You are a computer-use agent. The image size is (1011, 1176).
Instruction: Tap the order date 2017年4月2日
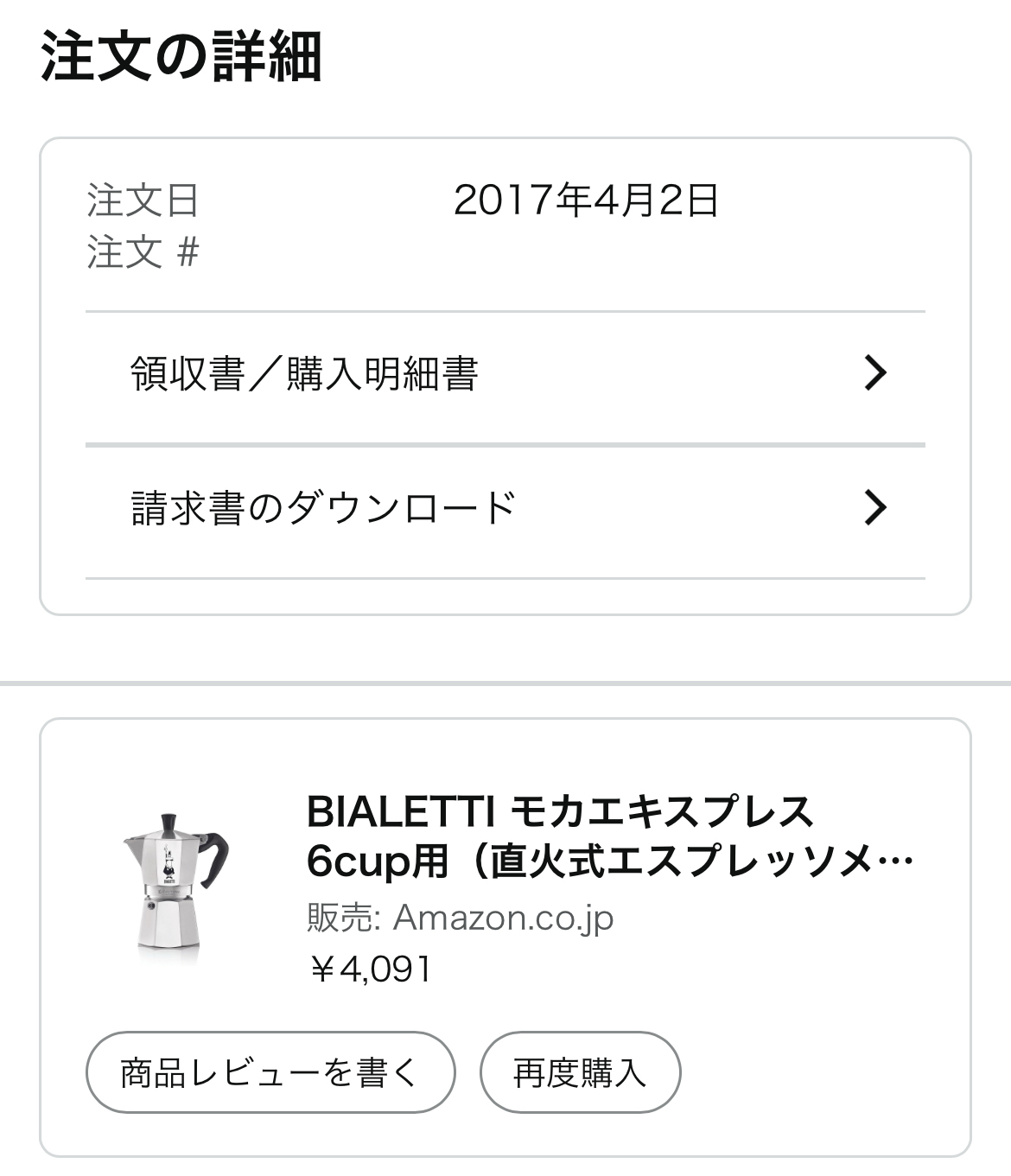586,200
